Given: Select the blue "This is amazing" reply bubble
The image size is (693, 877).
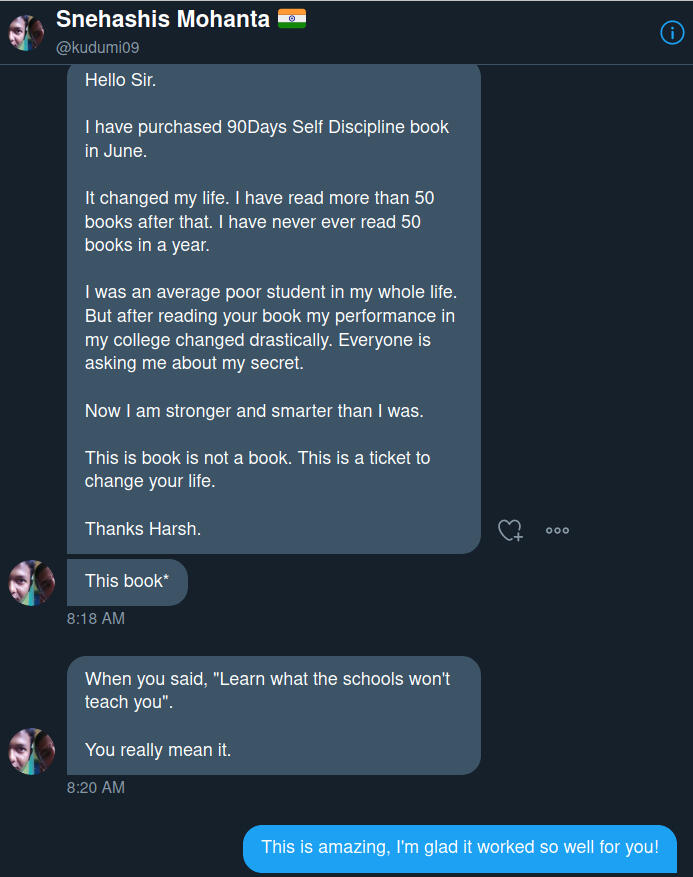Looking at the screenshot, I should pos(460,847).
